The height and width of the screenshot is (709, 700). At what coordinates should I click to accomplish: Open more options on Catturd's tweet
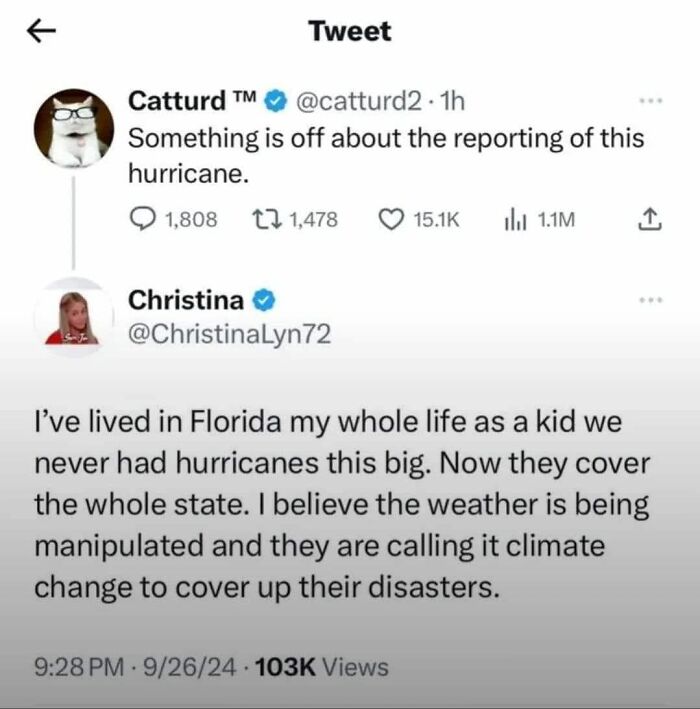(x=652, y=102)
